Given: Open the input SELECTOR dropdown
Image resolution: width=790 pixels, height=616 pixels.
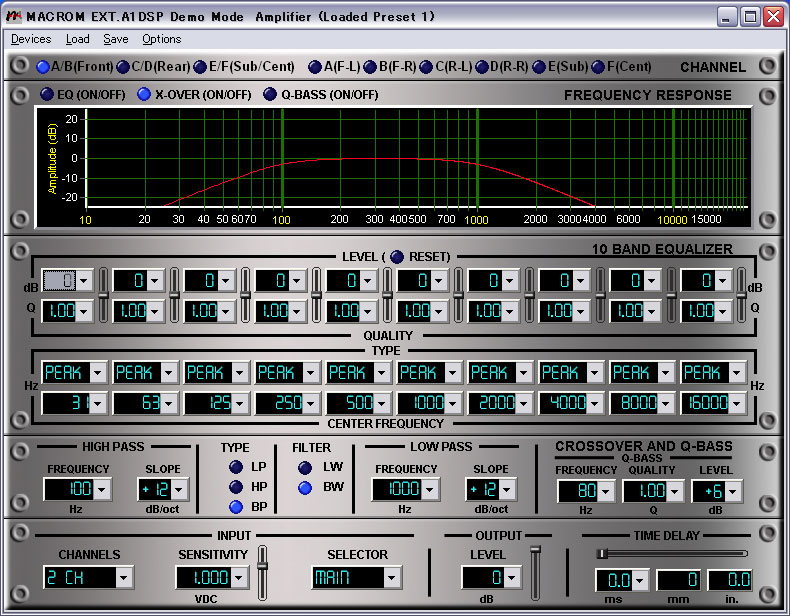Looking at the screenshot, I should tap(391, 578).
